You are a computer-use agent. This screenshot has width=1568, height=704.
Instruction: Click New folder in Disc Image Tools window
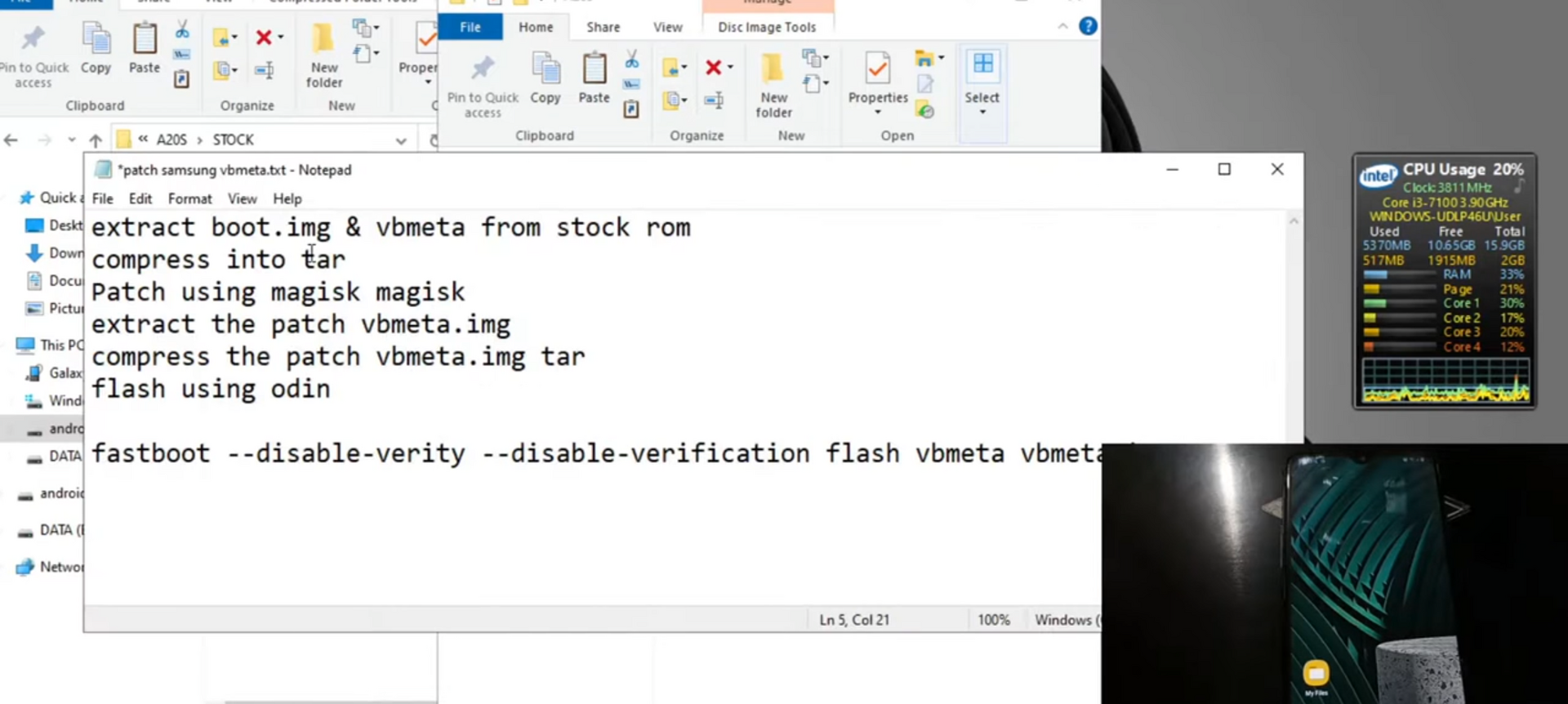[x=773, y=86]
